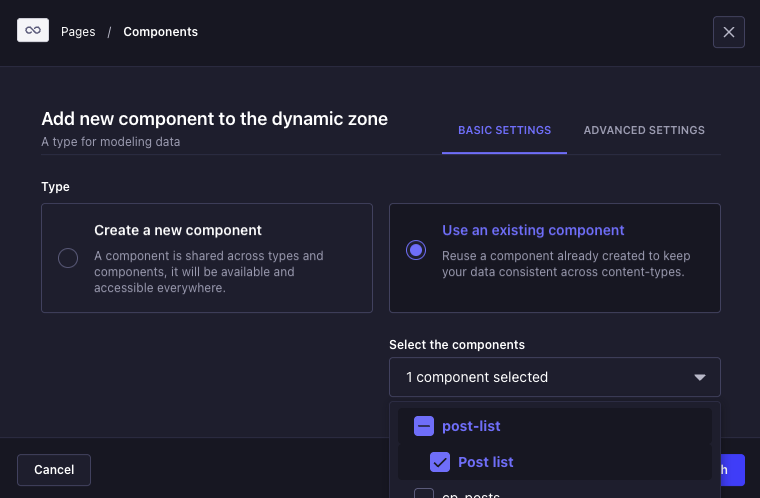Click the 'Use an existing component' card title

coord(533,230)
